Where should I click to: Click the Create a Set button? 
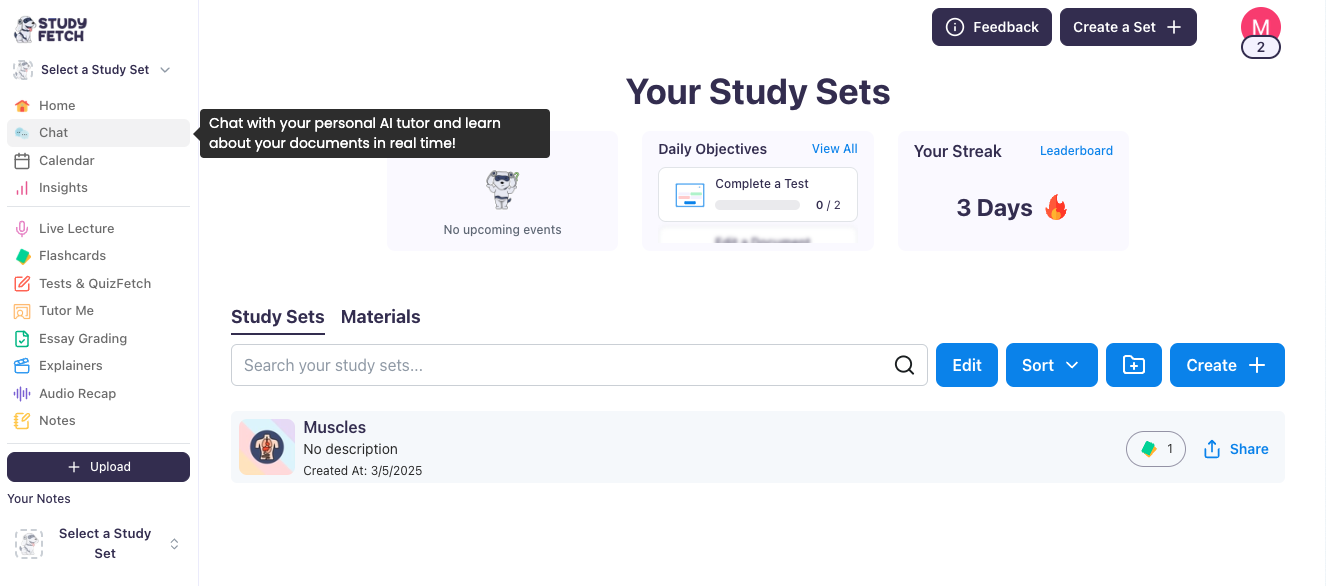click(x=1128, y=27)
